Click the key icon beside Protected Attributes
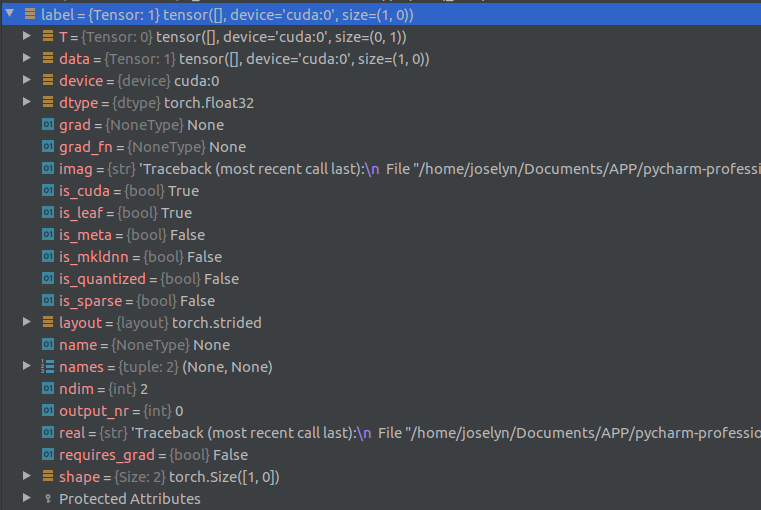 48,498
